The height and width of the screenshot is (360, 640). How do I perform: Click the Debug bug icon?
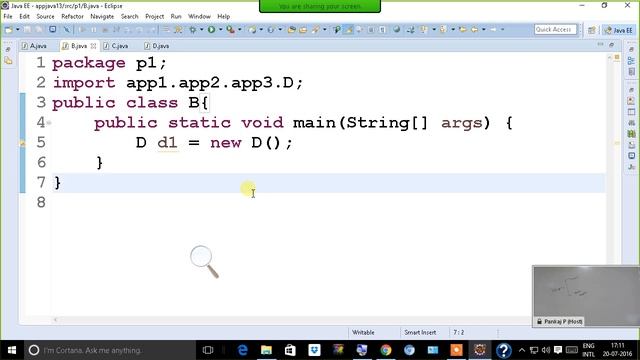pos(192,29)
